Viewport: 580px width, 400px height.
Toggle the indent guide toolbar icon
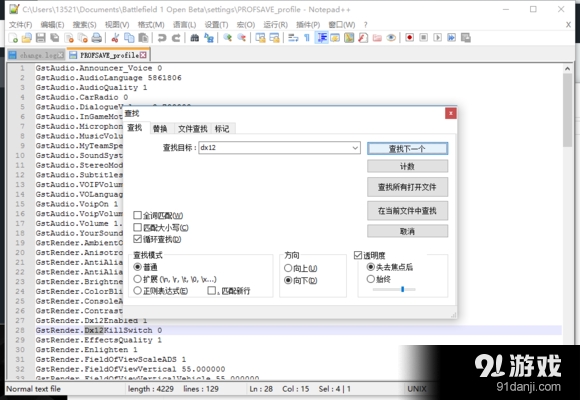(321, 38)
